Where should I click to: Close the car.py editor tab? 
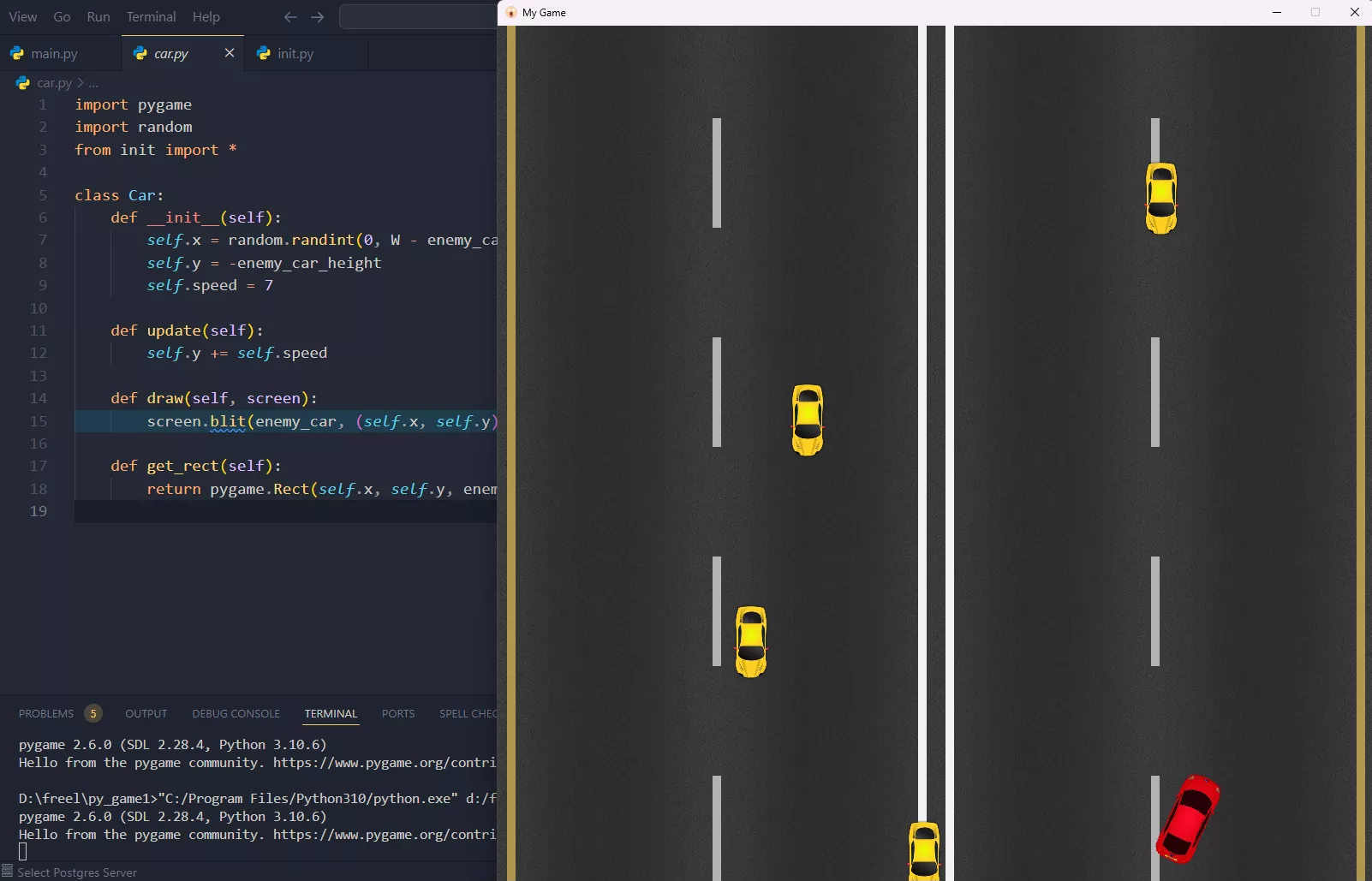coord(230,53)
